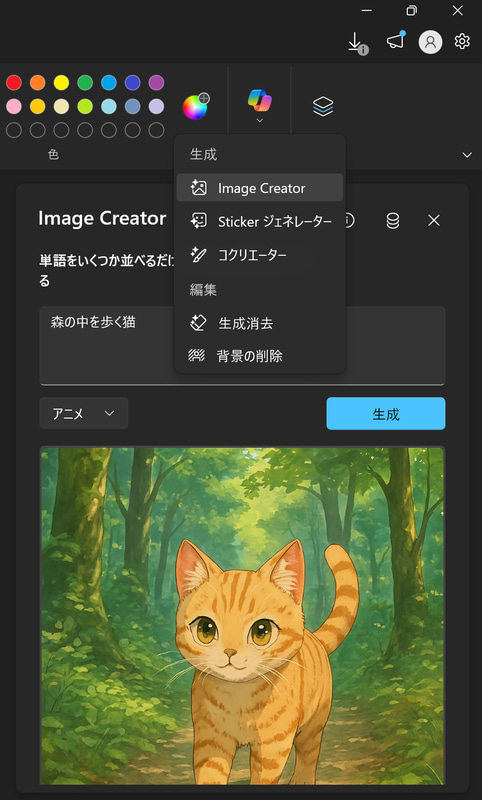Screen dimensions: 482x800
Task: Pick the gold color swatch
Action: click(37, 106)
